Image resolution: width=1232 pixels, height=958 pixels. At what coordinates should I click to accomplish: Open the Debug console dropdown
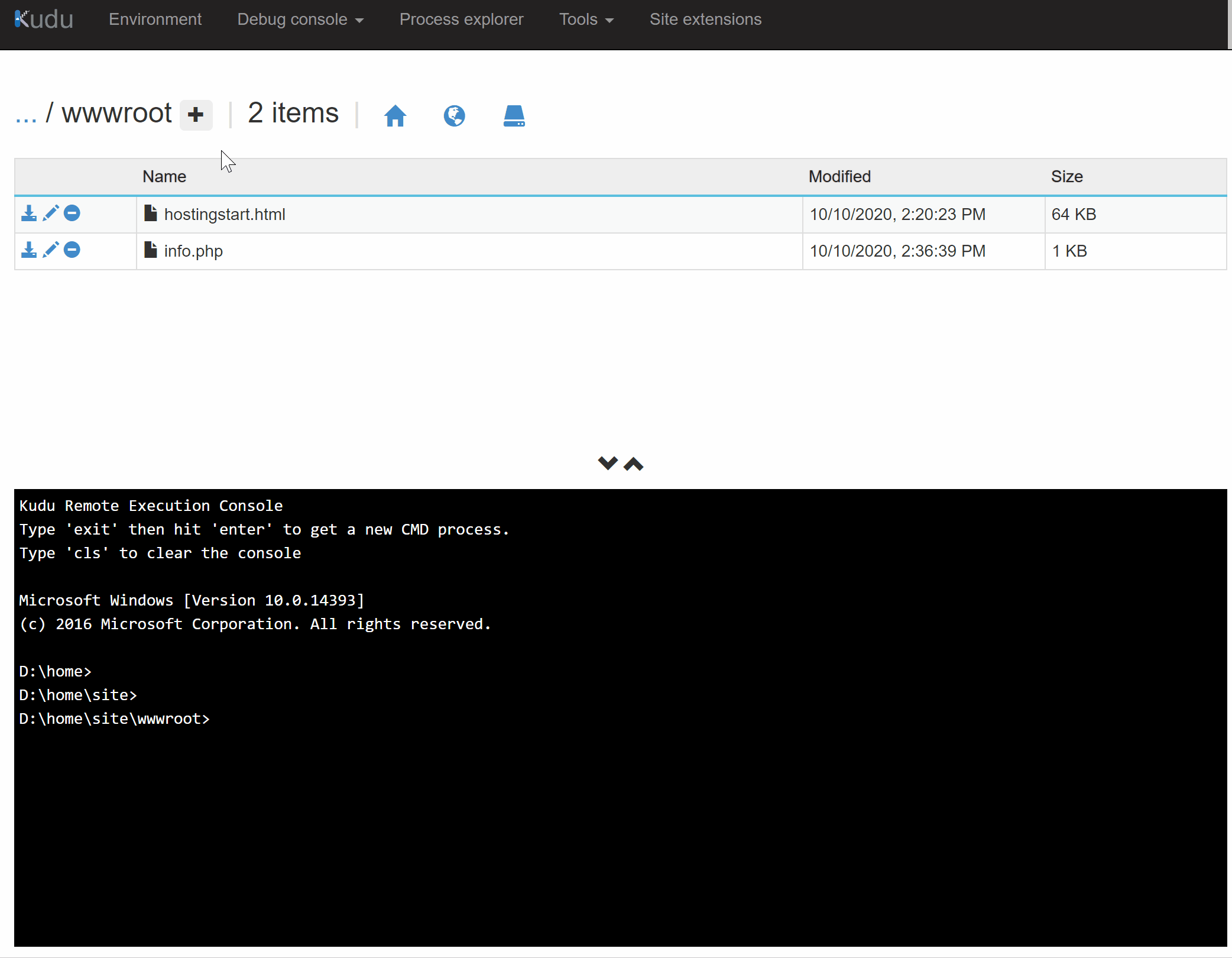(x=300, y=20)
